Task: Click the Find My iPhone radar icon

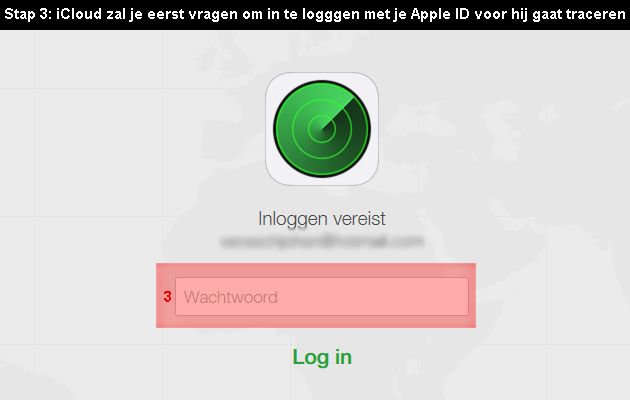Action: click(322, 129)
